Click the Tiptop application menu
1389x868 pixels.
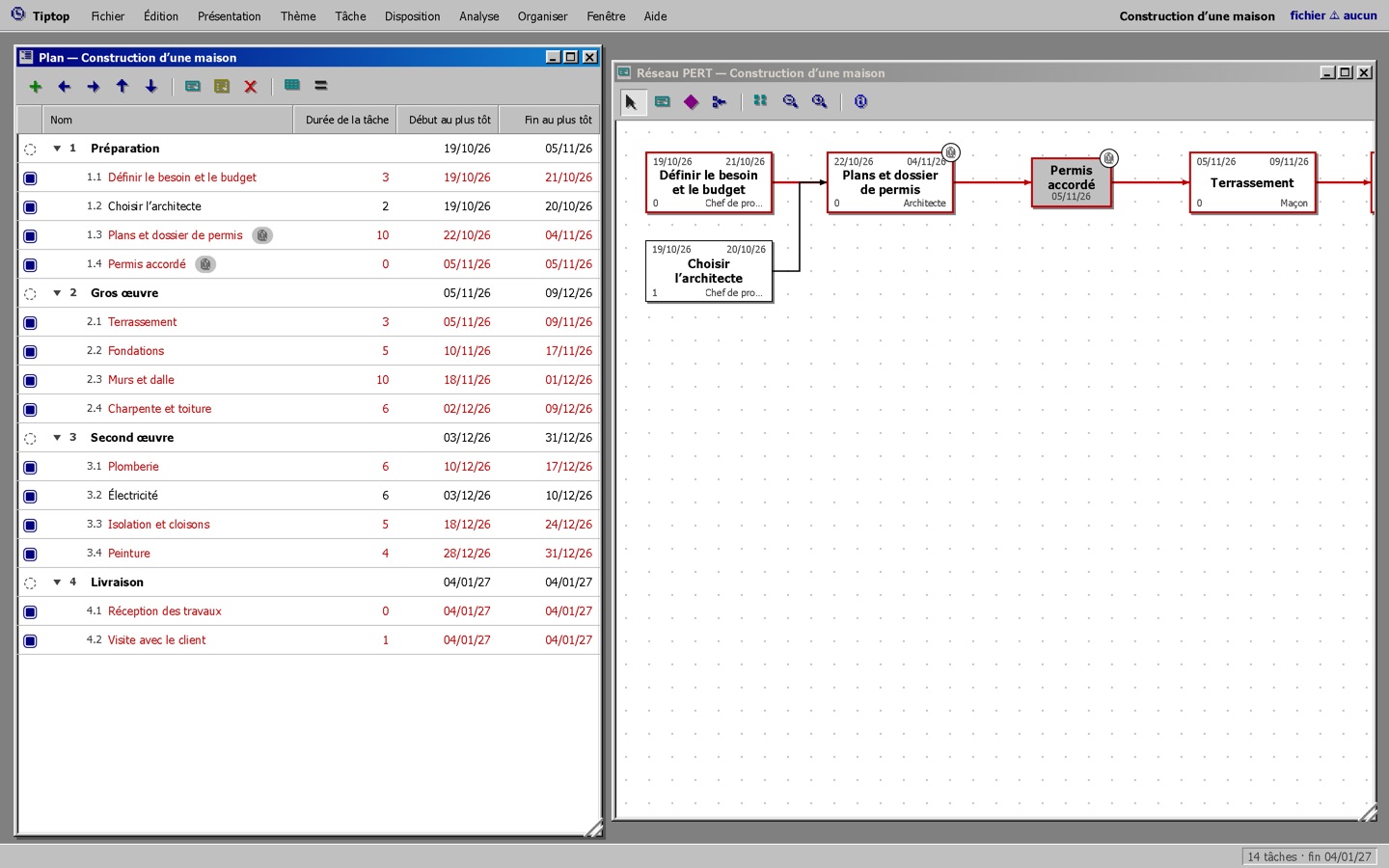[x=51, y=16]
